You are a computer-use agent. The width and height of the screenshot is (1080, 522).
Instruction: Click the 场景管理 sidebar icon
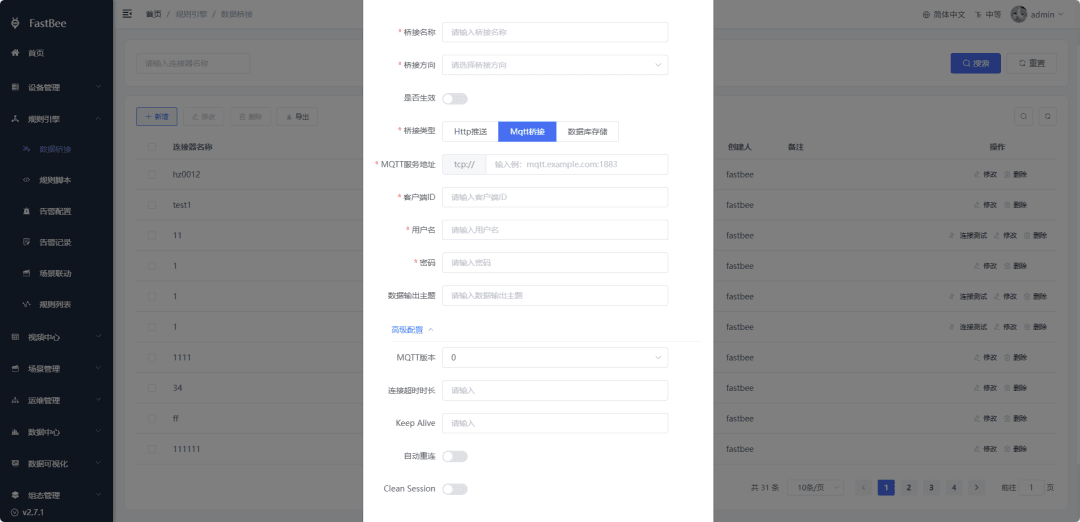[15, 369]
